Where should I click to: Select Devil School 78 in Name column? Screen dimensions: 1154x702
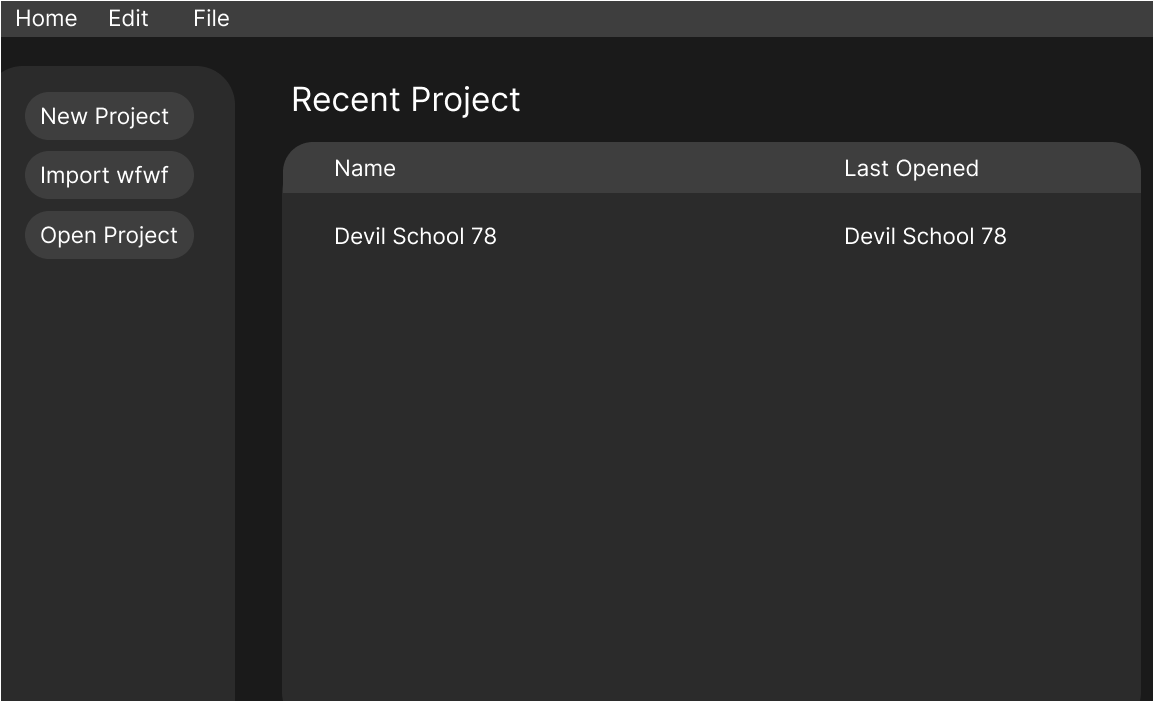pyautogui.click(x=415, y=236)
